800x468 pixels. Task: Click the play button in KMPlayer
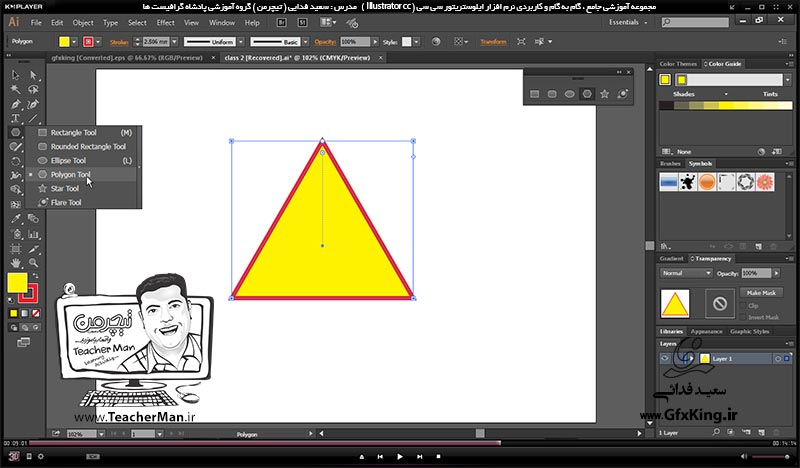tap(399, 456)
